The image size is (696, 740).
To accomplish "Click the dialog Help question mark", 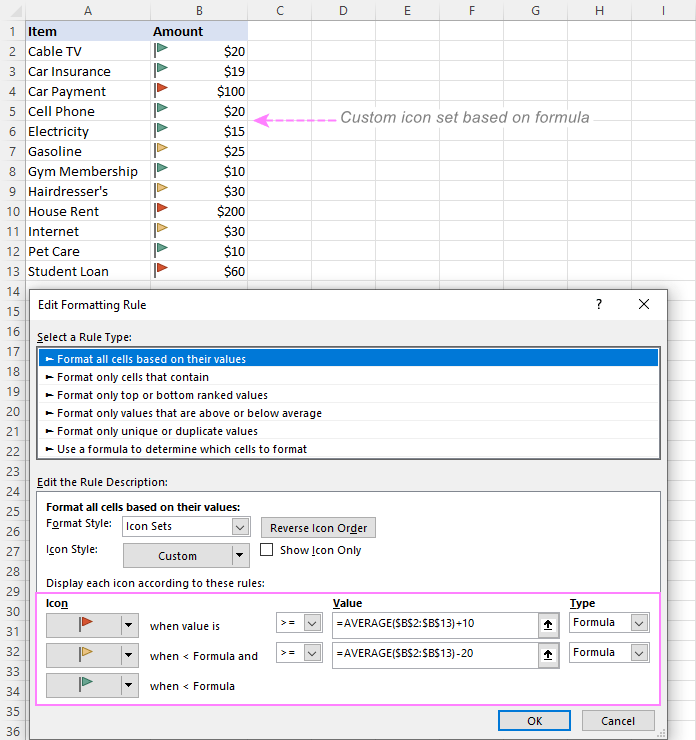I will (x=599, y=304).
